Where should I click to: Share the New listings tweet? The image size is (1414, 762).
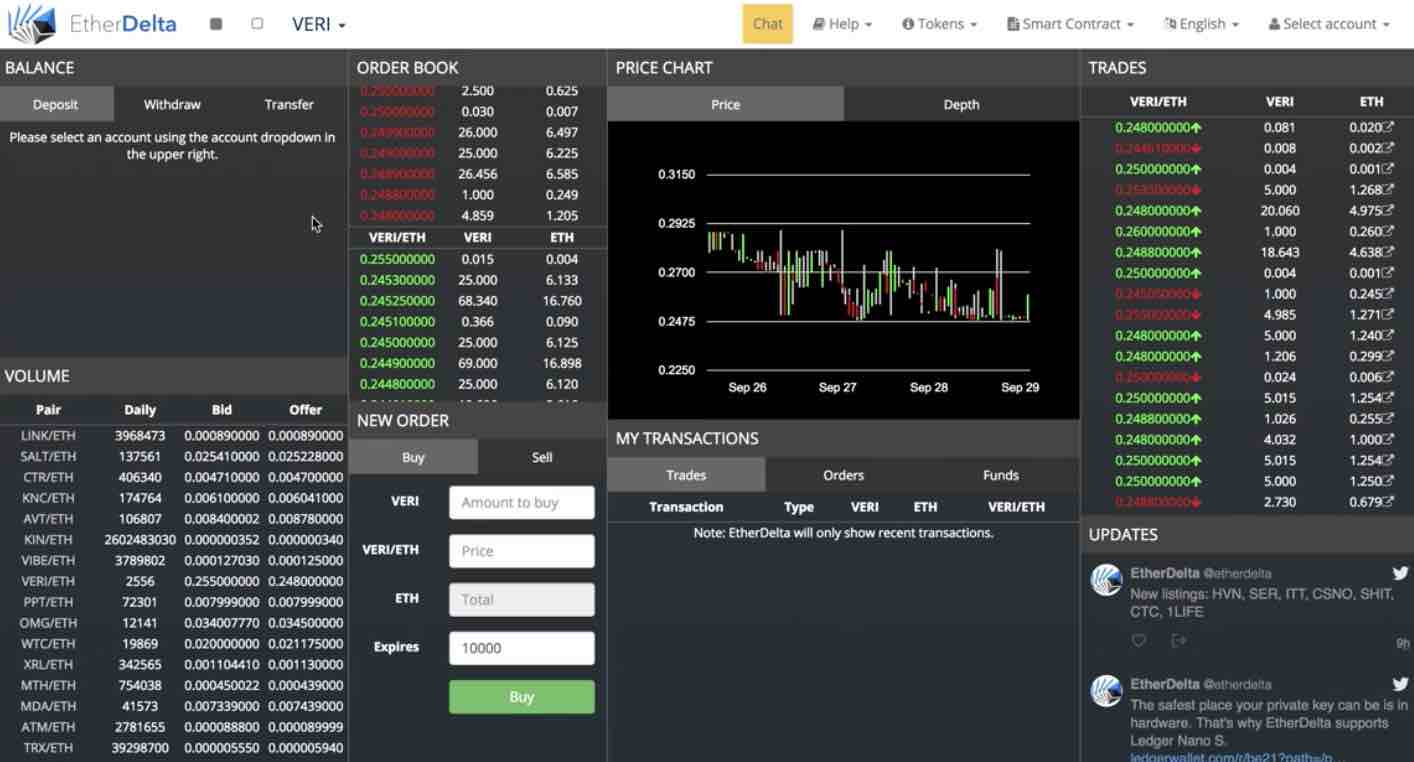(x=1178, y=641)
